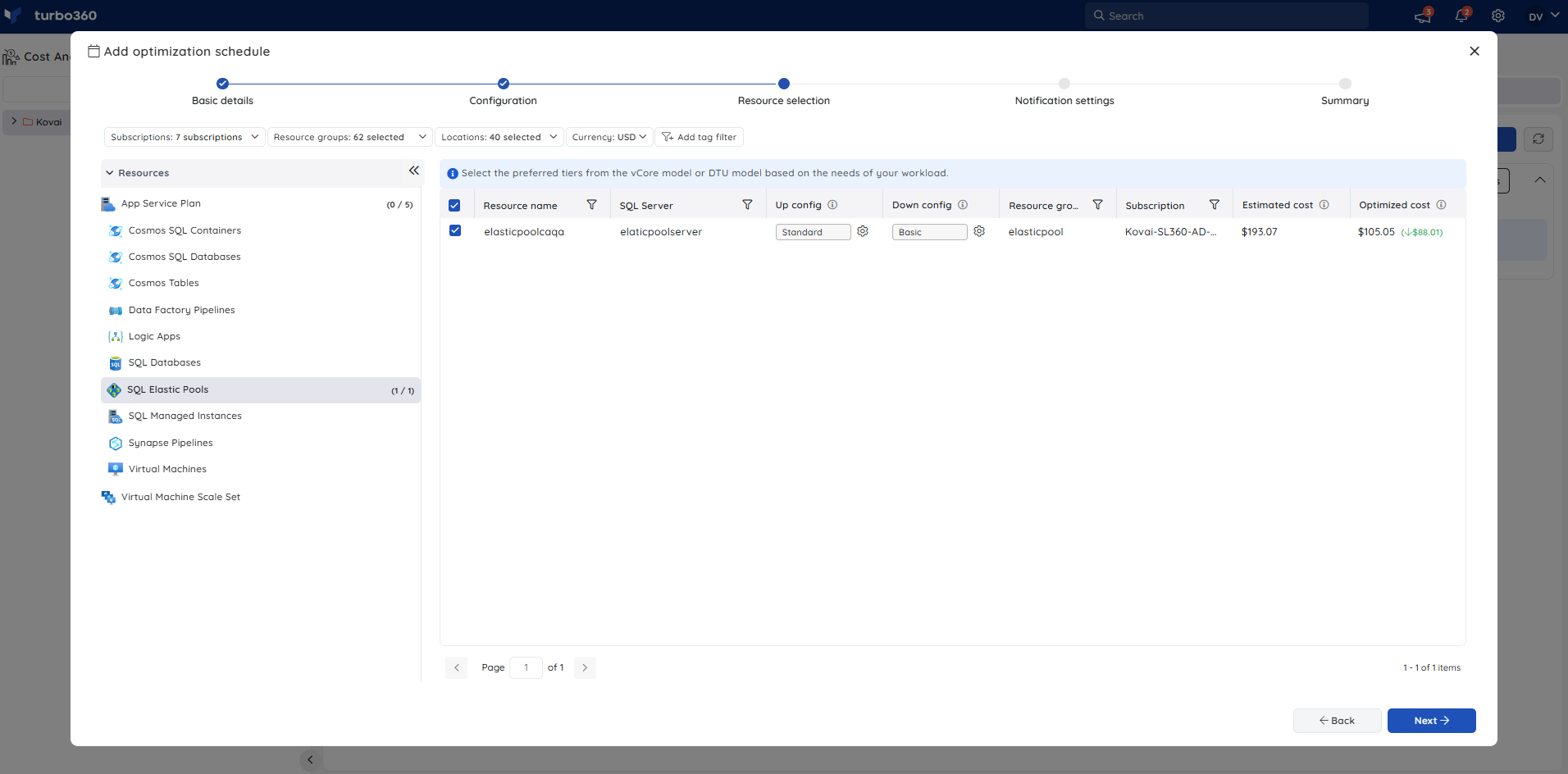Select Cosmos Tables resource type
This screenshot has width=1568, height=774.
click(261, 283)
